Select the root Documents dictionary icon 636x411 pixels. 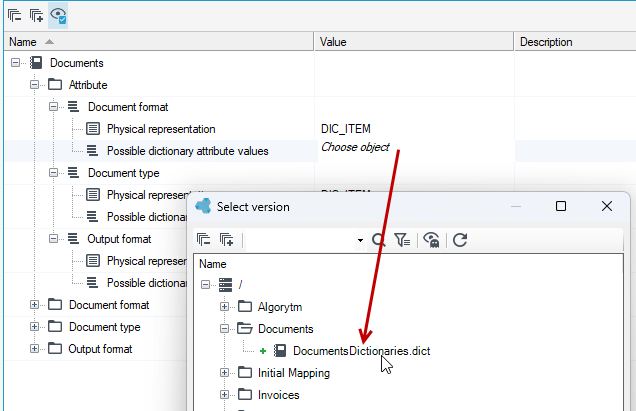[36, 63]
